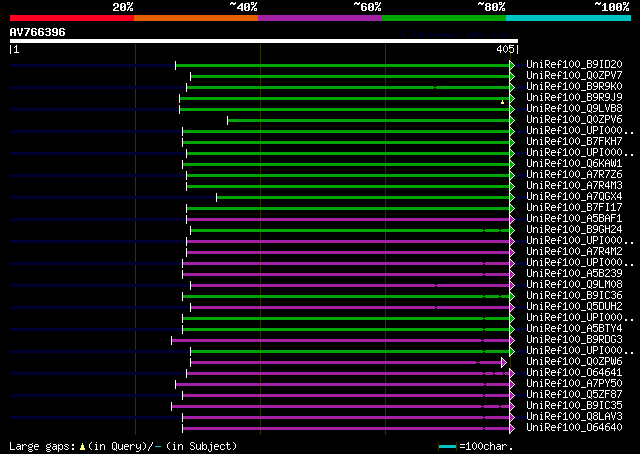The height and width of the screenshot is (454, 640).
Task: Click the UniRef100_O64641 label
Action: click(x=574, y=373)
